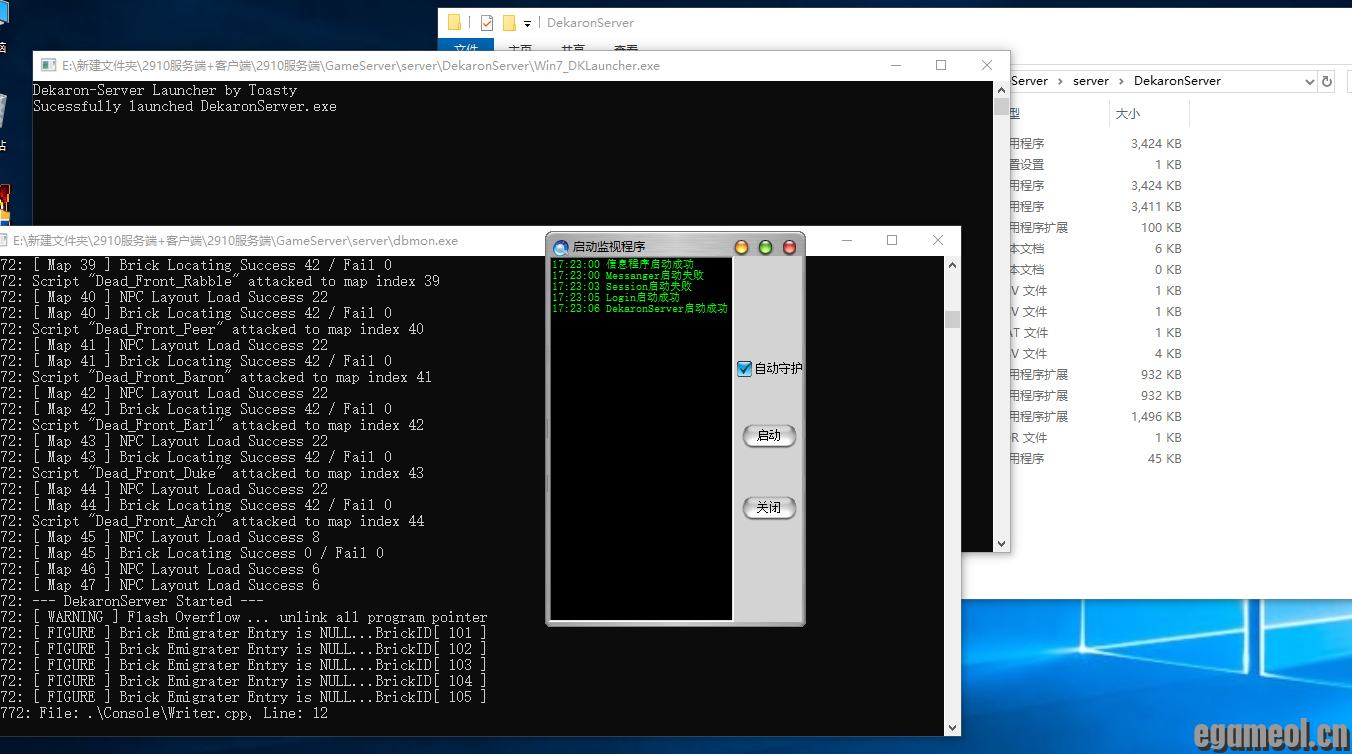Click the monitor program's magnifier title icon
Image resolution: width=1352 pixels, height=754 pixels.
click(560, 247)
